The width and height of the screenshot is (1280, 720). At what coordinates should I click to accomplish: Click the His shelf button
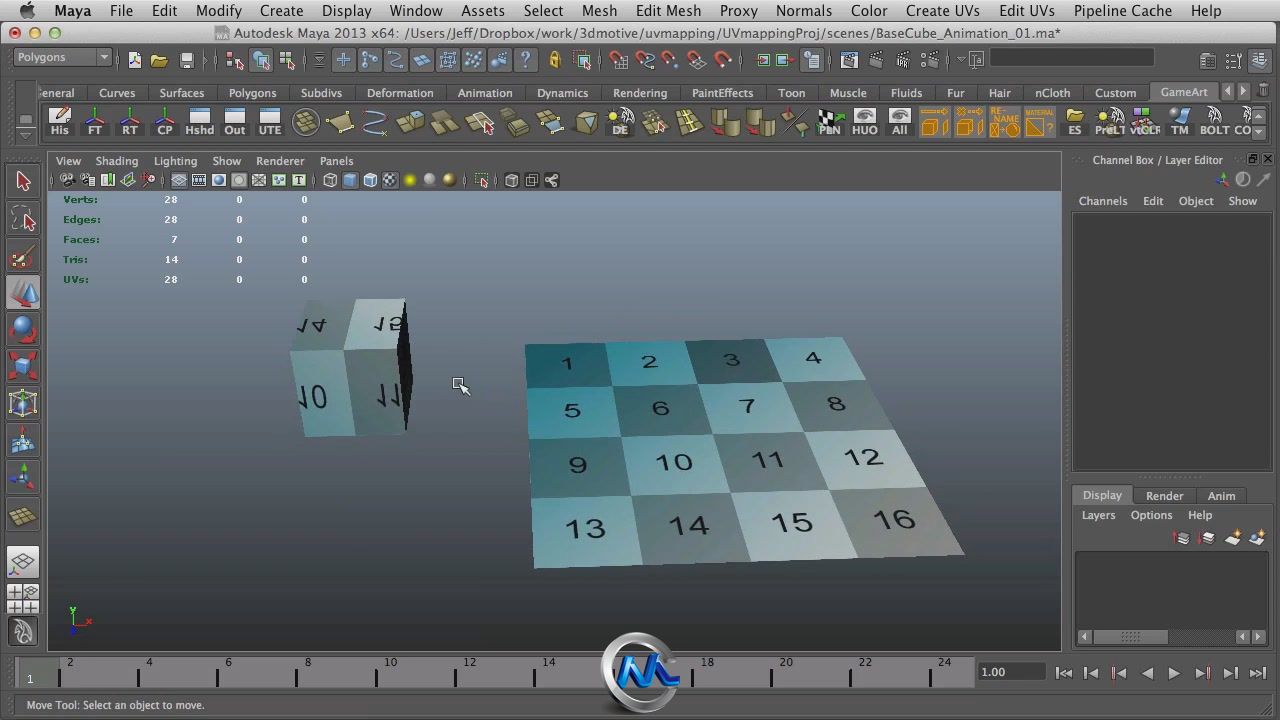click(60, 122)
